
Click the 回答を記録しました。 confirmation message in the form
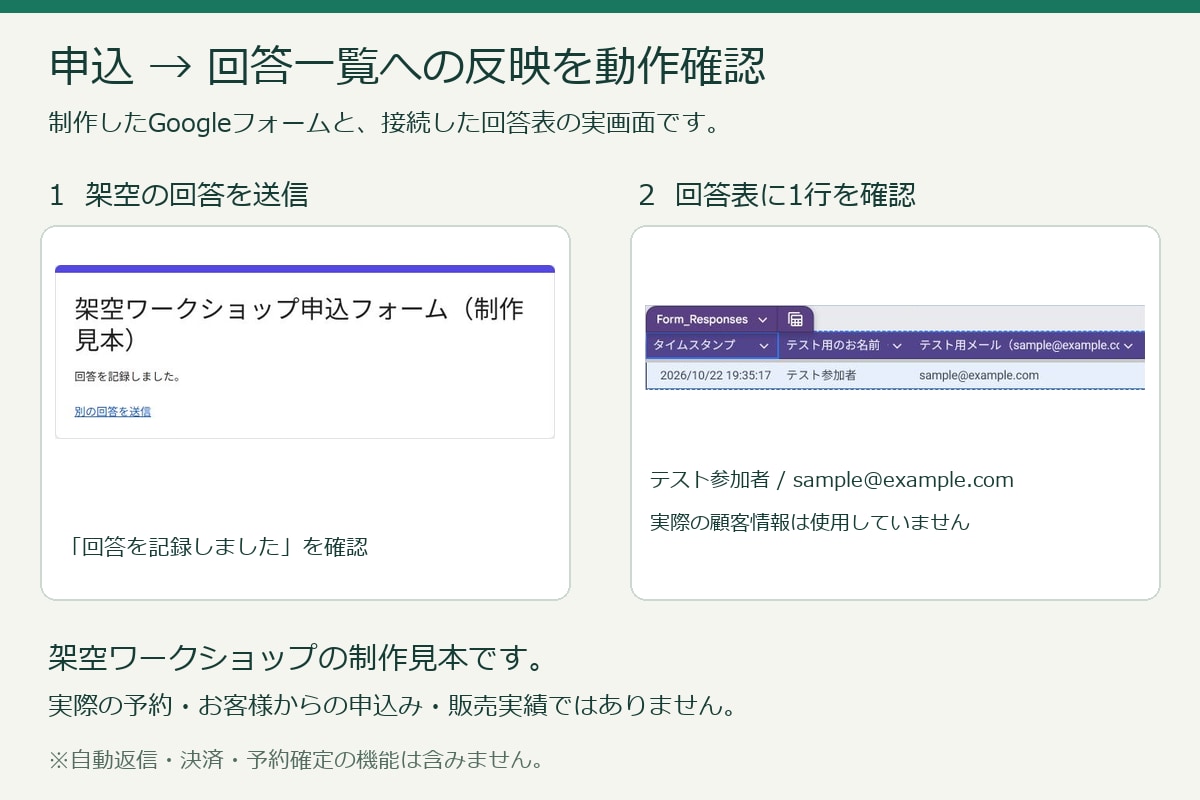coord(127,377)
